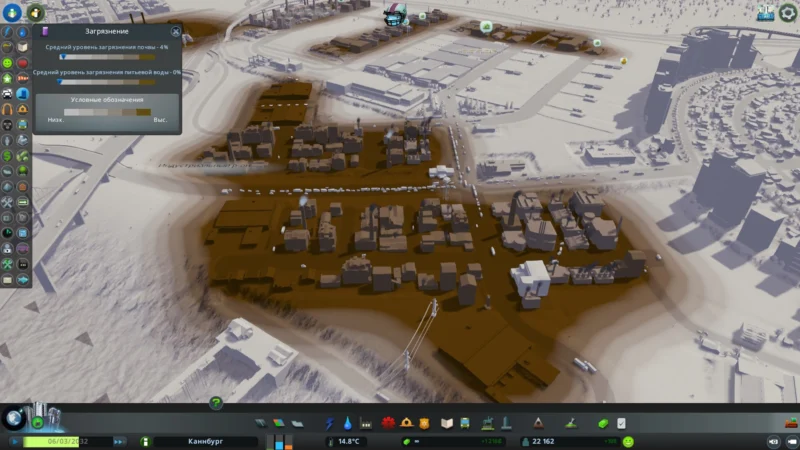The image size is (800, 450).
Task: Toggle the free camera button in the bottom-right
Action: coord(792,442)
